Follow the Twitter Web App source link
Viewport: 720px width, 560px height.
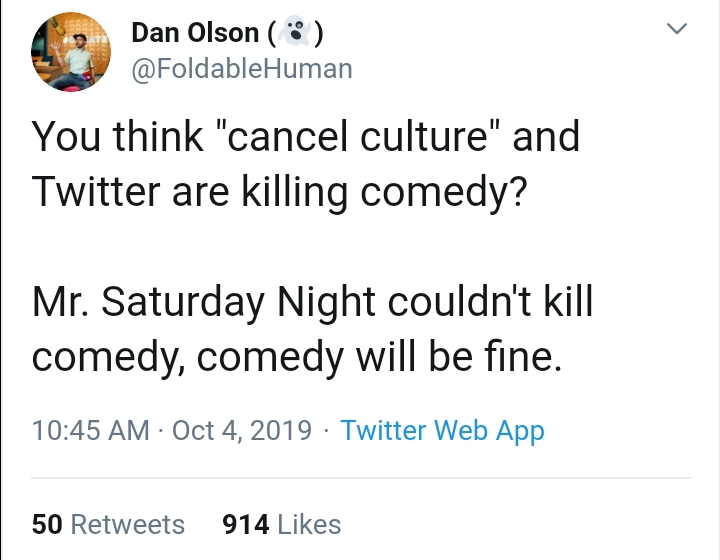pos(442,431)
